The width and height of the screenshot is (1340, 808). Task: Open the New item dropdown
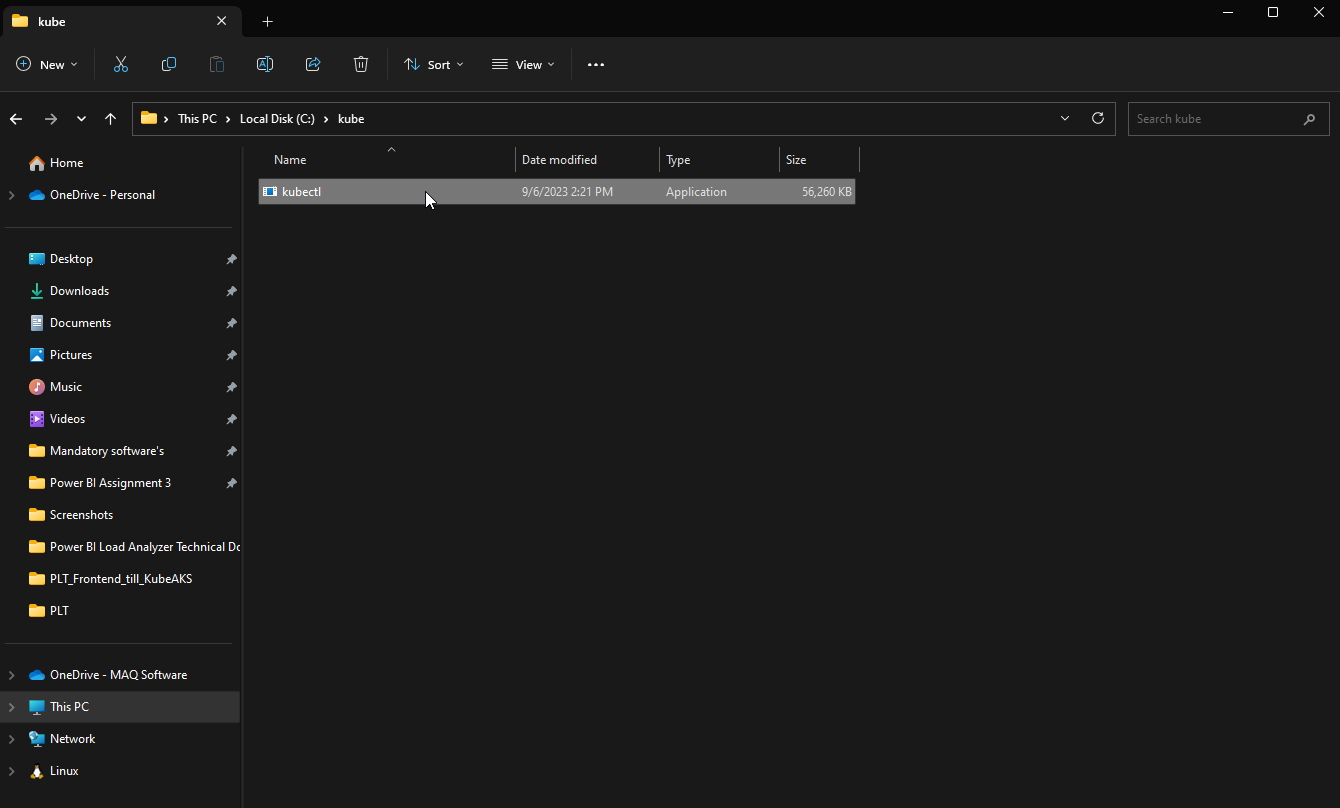click(x=47, y=64)
